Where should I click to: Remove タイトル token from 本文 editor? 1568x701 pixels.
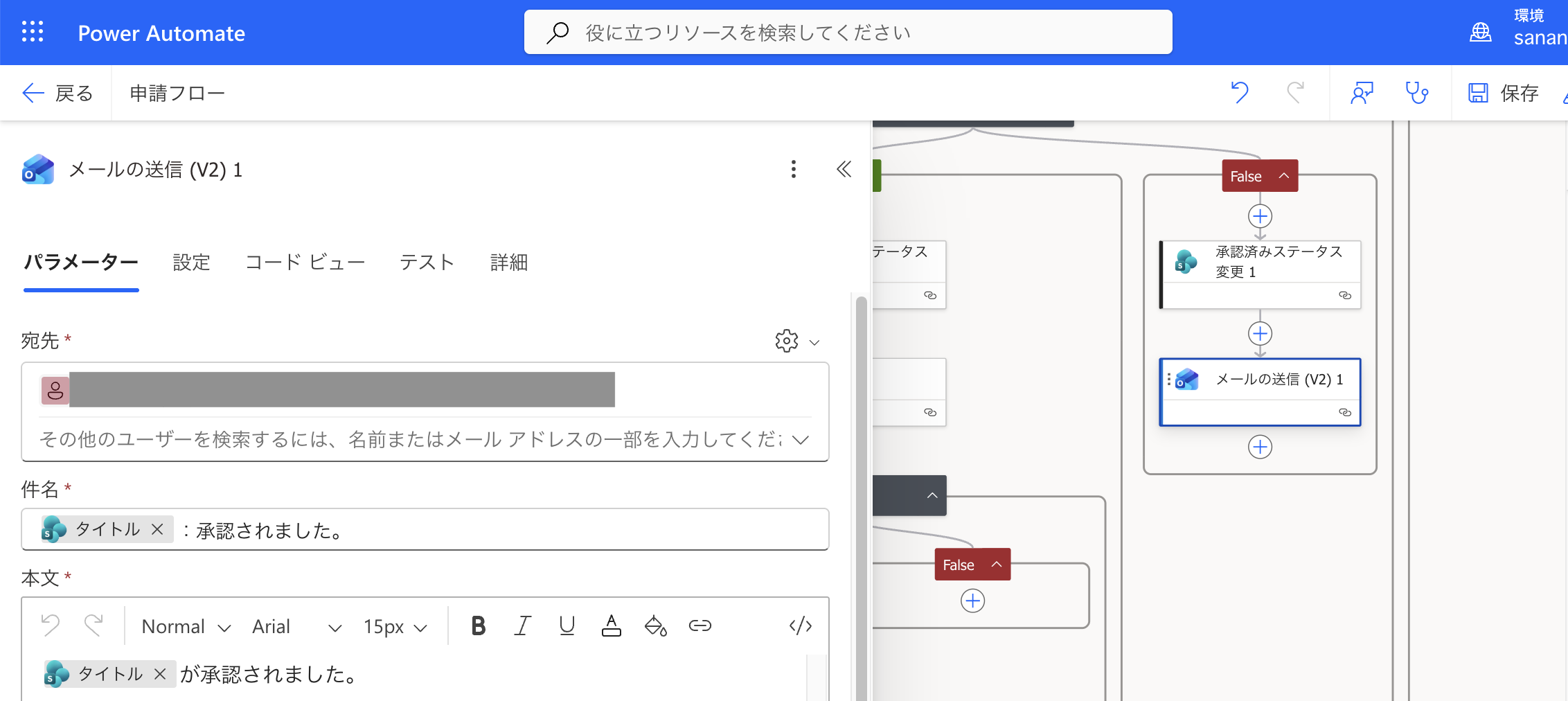pos(161,674)
